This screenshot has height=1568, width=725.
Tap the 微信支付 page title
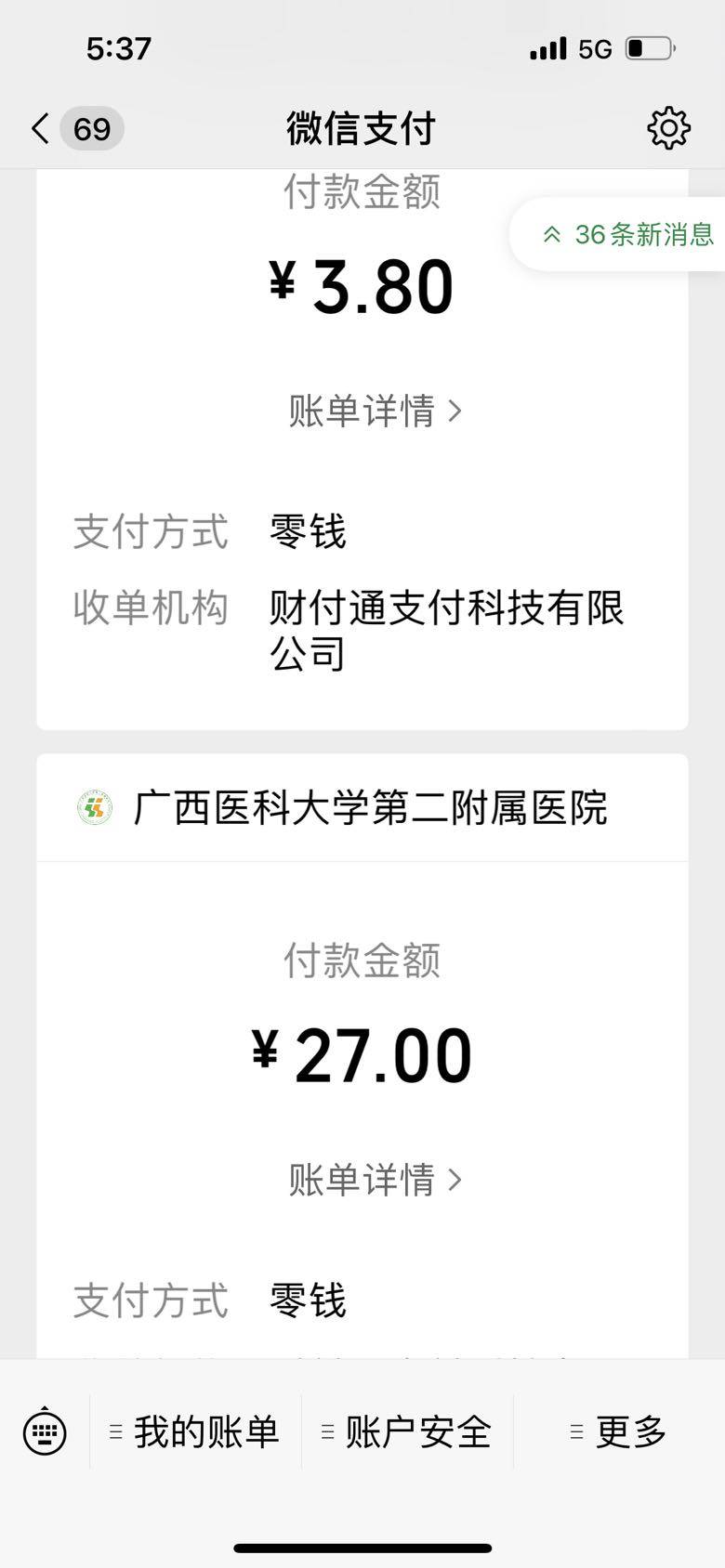tap(361, 128)
